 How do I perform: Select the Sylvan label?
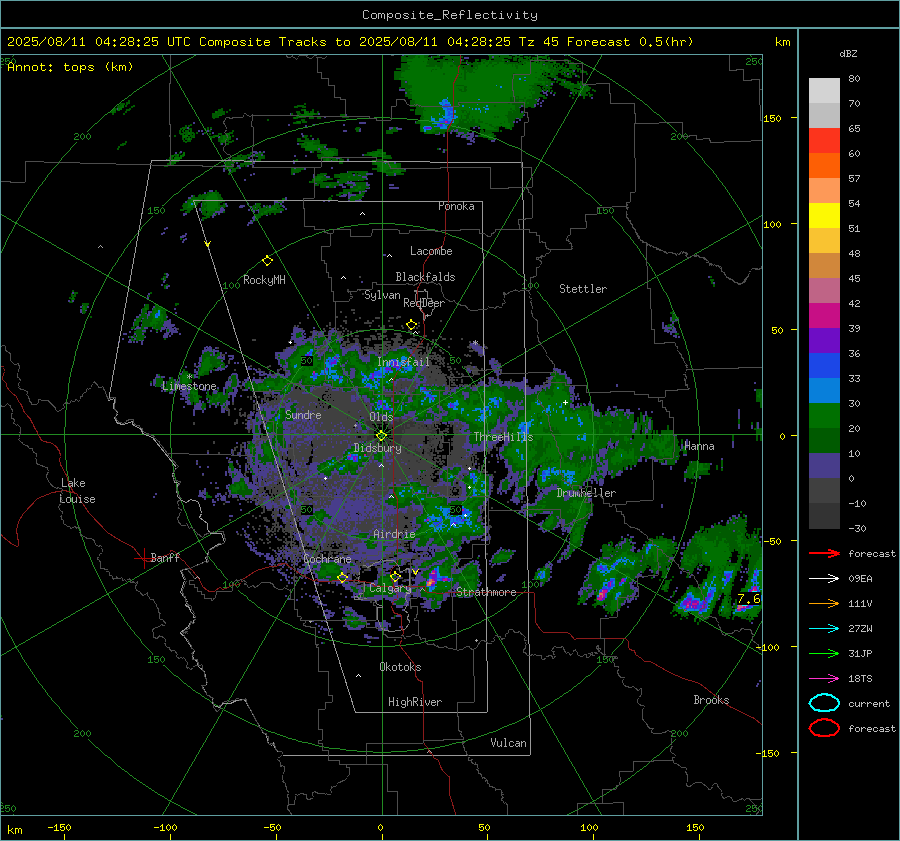click(382, 295)
